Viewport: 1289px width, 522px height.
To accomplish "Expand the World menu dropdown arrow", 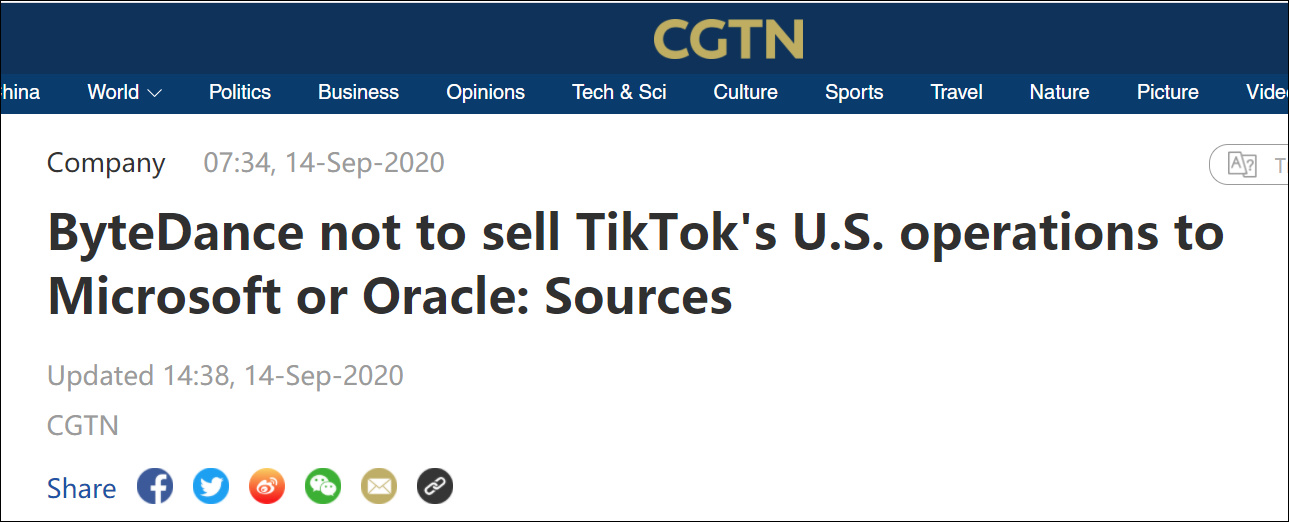I will pyautogui.click(x=154, y=93).
